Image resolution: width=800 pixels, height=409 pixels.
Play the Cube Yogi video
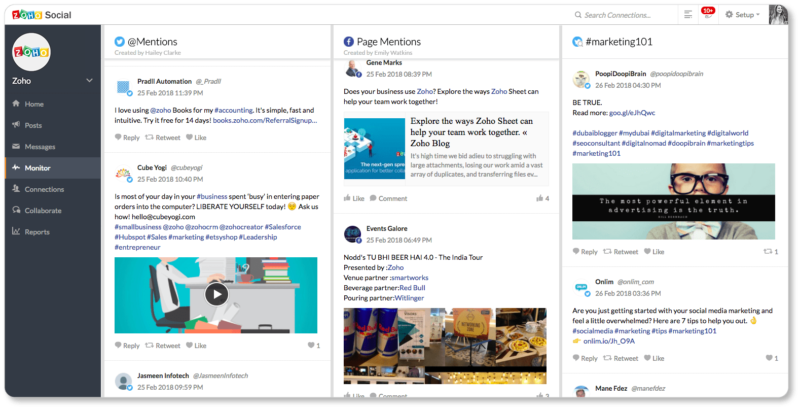pyautogui.click(x=216, y=294)
